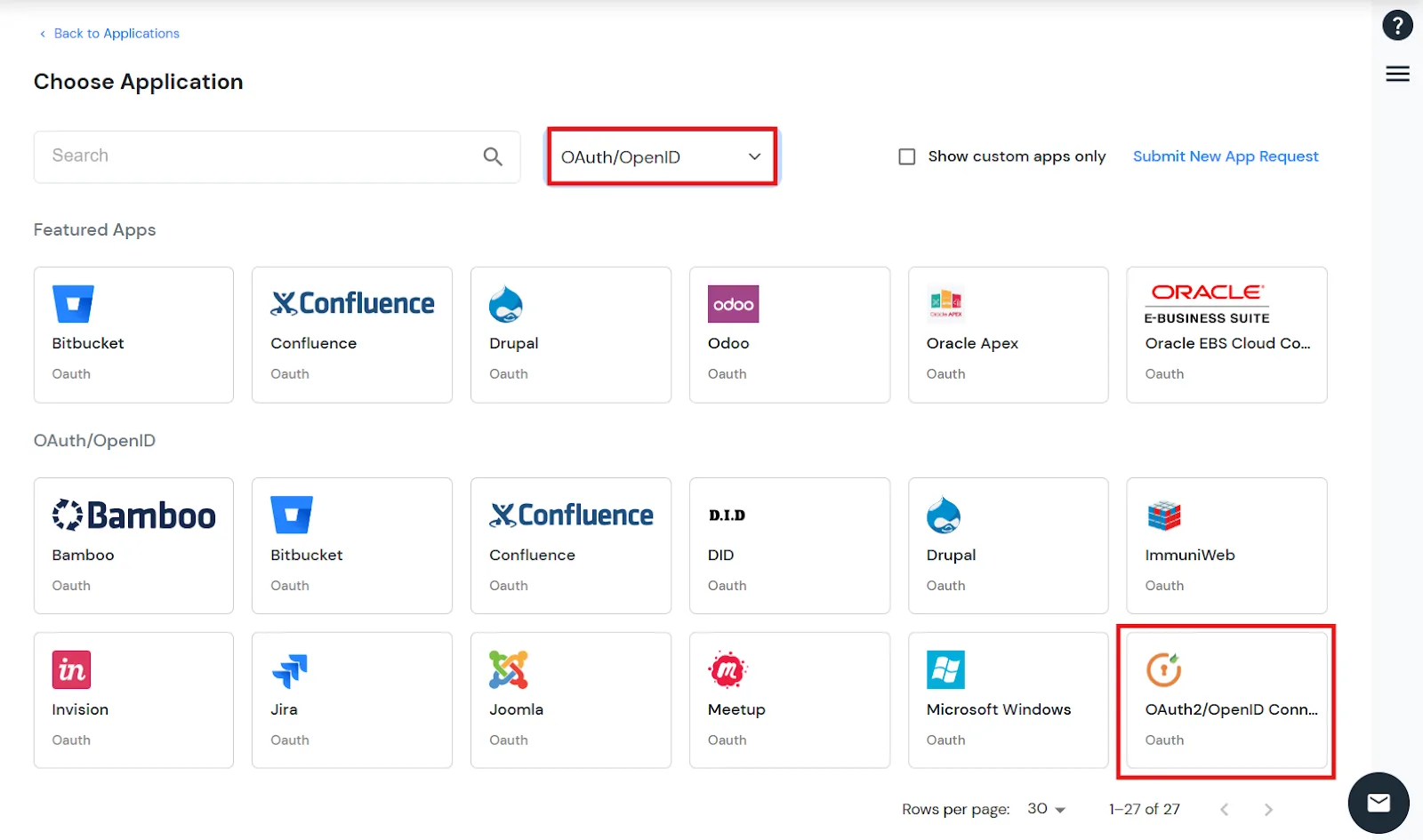Click Back to Applications link
Screen dimensions: 1423x840
coord(115,33)
